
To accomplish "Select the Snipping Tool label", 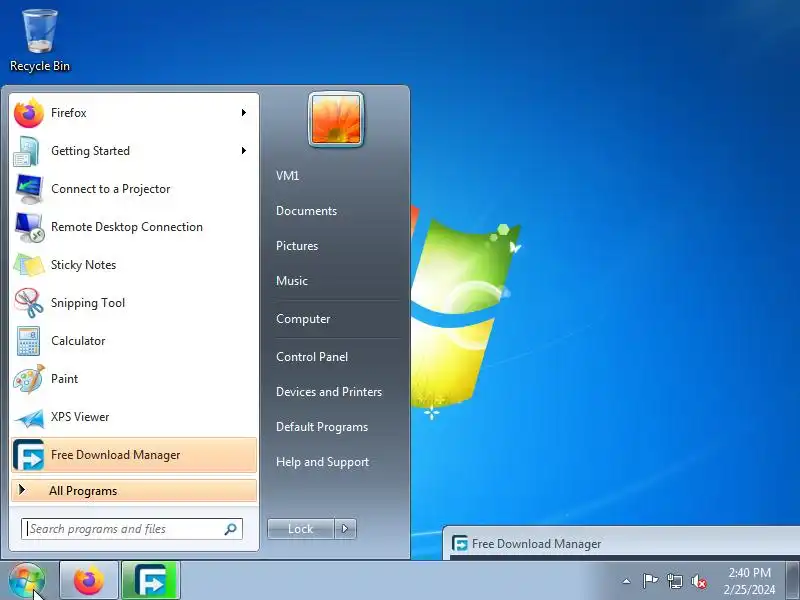I will click(88, 304).
